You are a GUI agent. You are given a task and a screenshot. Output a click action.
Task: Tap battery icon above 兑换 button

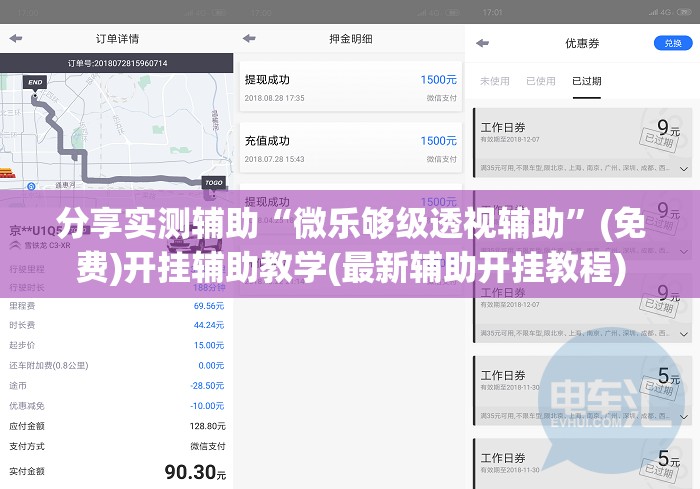coord(684,12)
